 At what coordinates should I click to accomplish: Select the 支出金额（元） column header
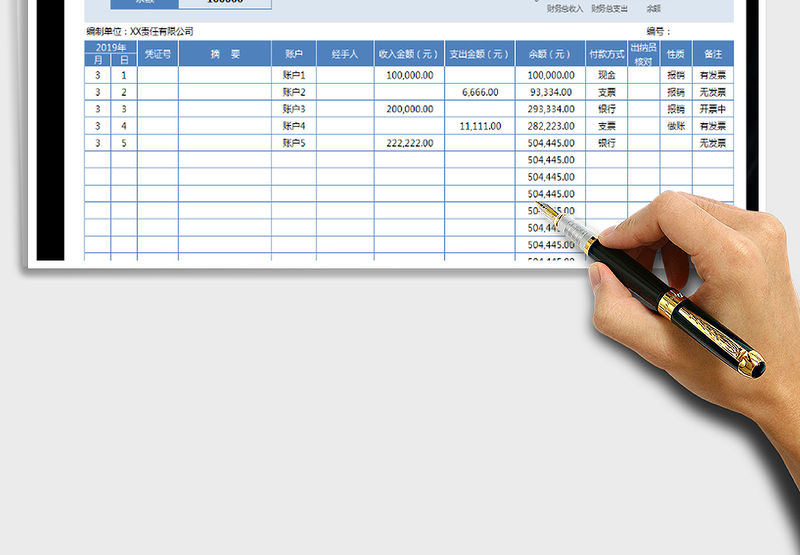pyautogui.click(x=479, y=54)
